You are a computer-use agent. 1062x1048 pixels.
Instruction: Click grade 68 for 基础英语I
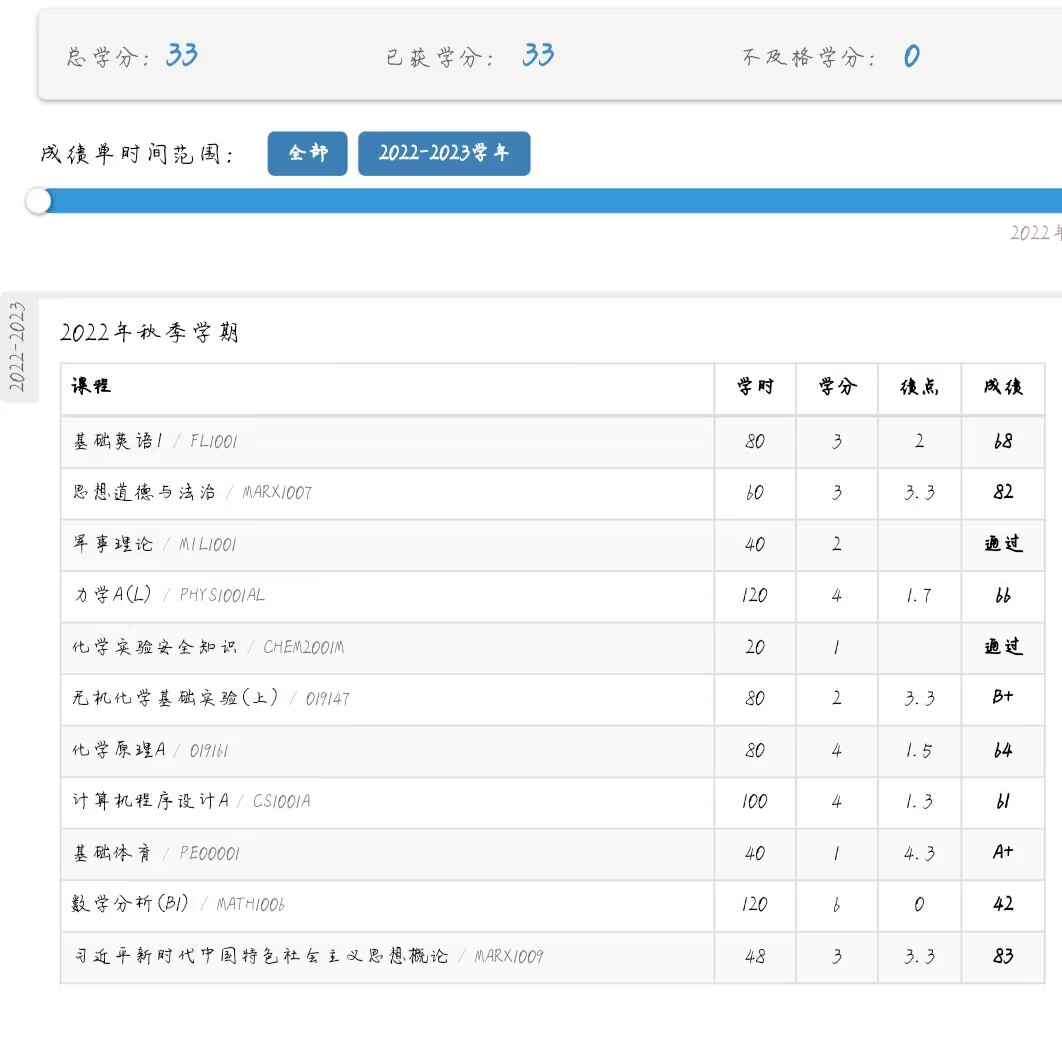(1003, 442)
